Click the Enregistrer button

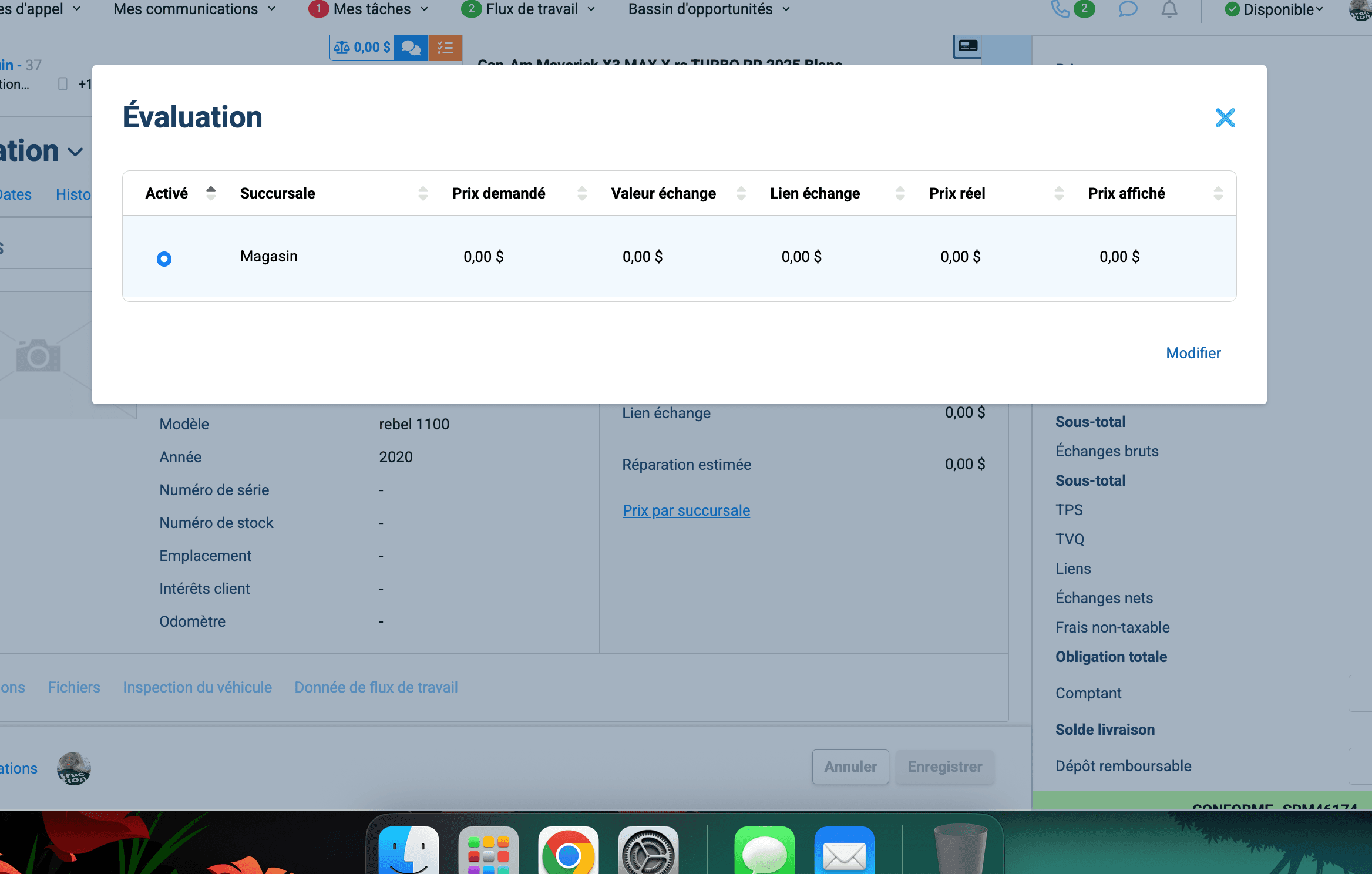(945, 767)
